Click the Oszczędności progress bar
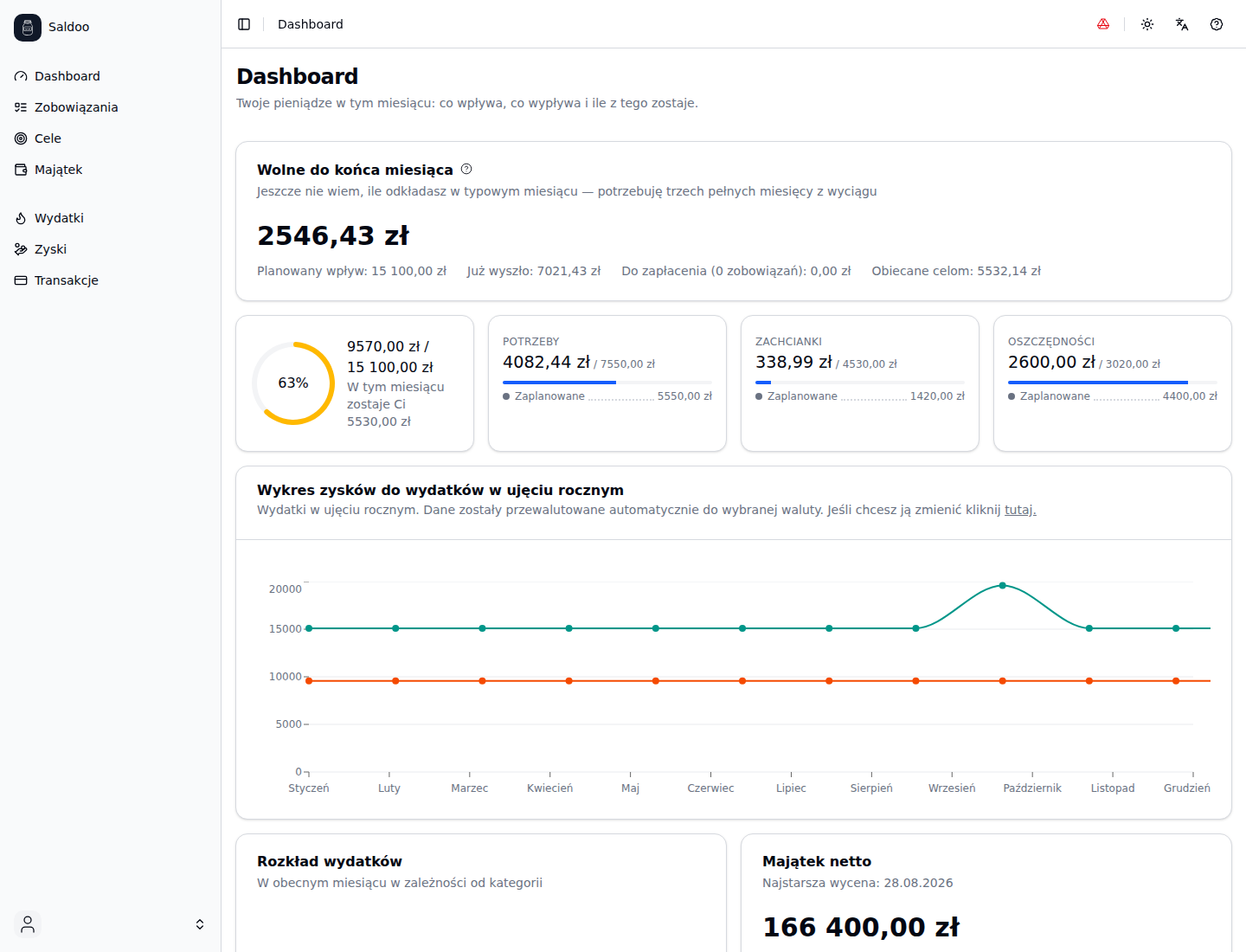The image size is (1246, 952). (1113, 382)
